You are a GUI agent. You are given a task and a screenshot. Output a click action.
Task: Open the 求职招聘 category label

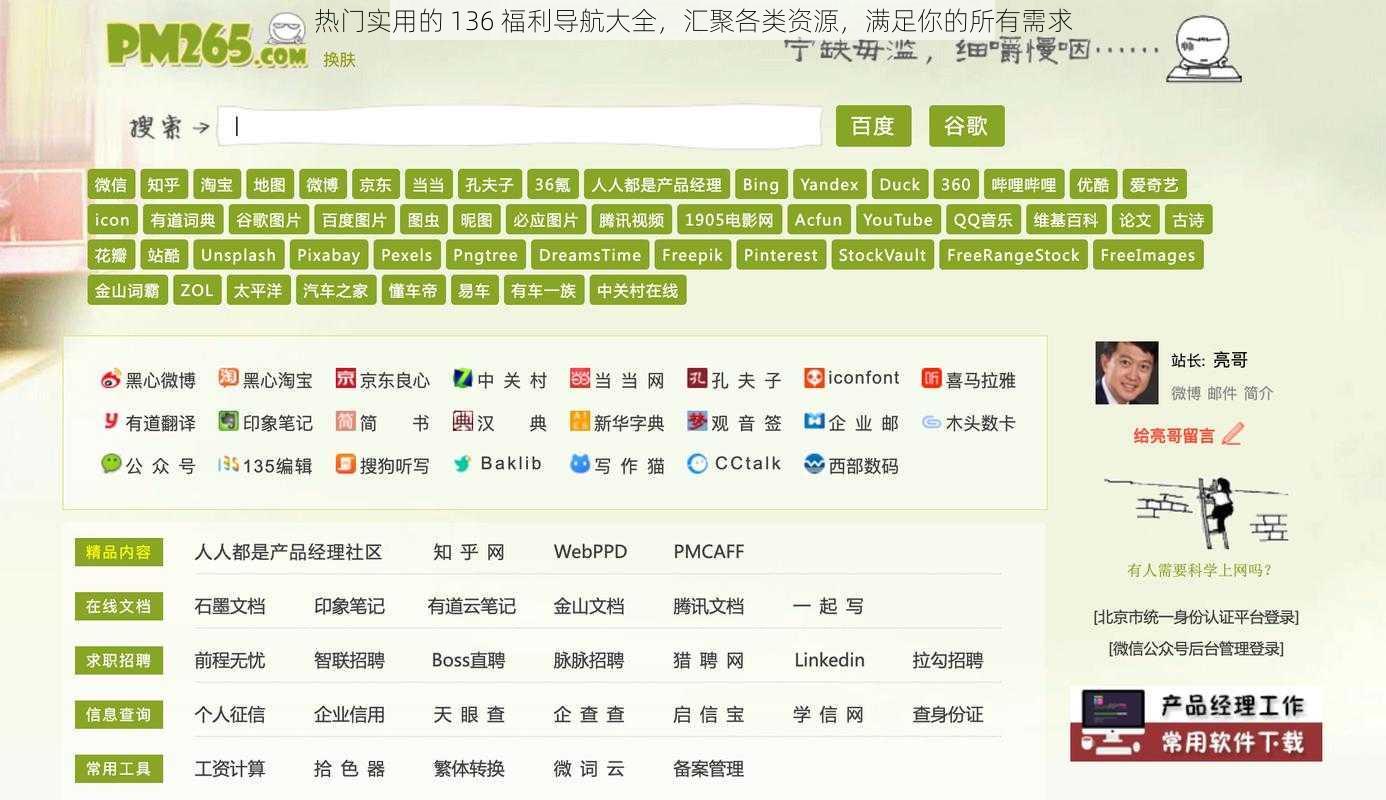pos(118,660)
